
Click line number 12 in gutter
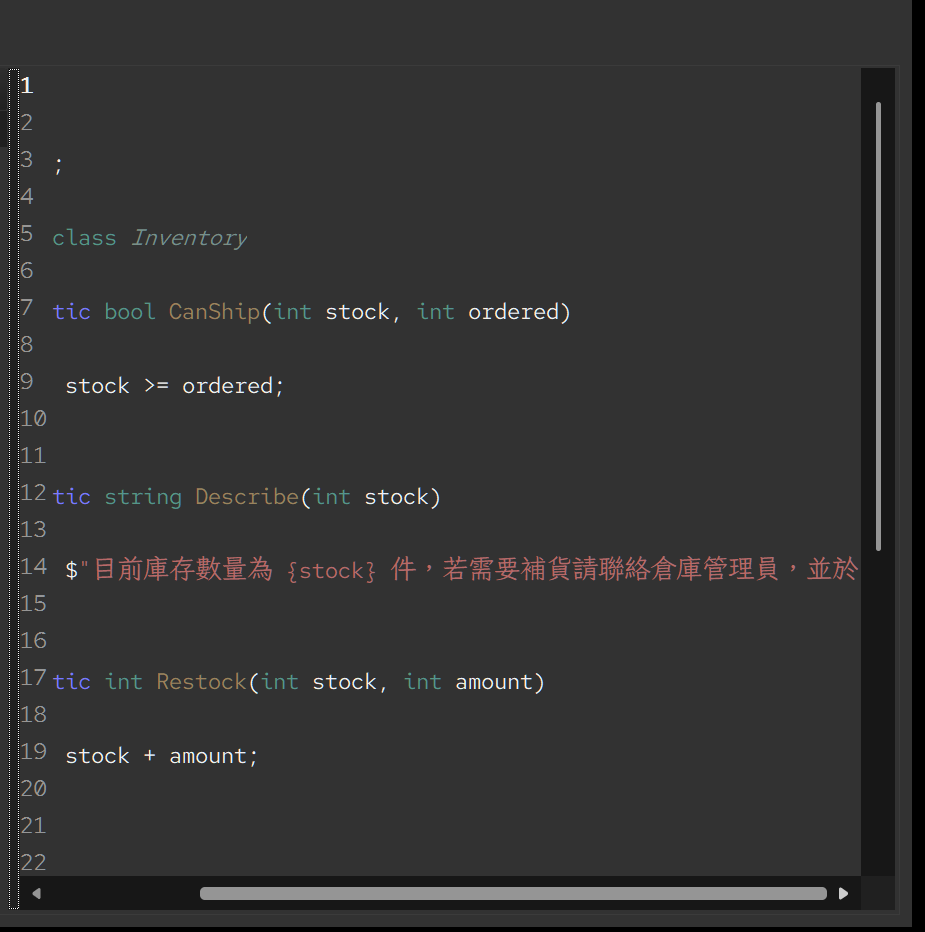33,493
